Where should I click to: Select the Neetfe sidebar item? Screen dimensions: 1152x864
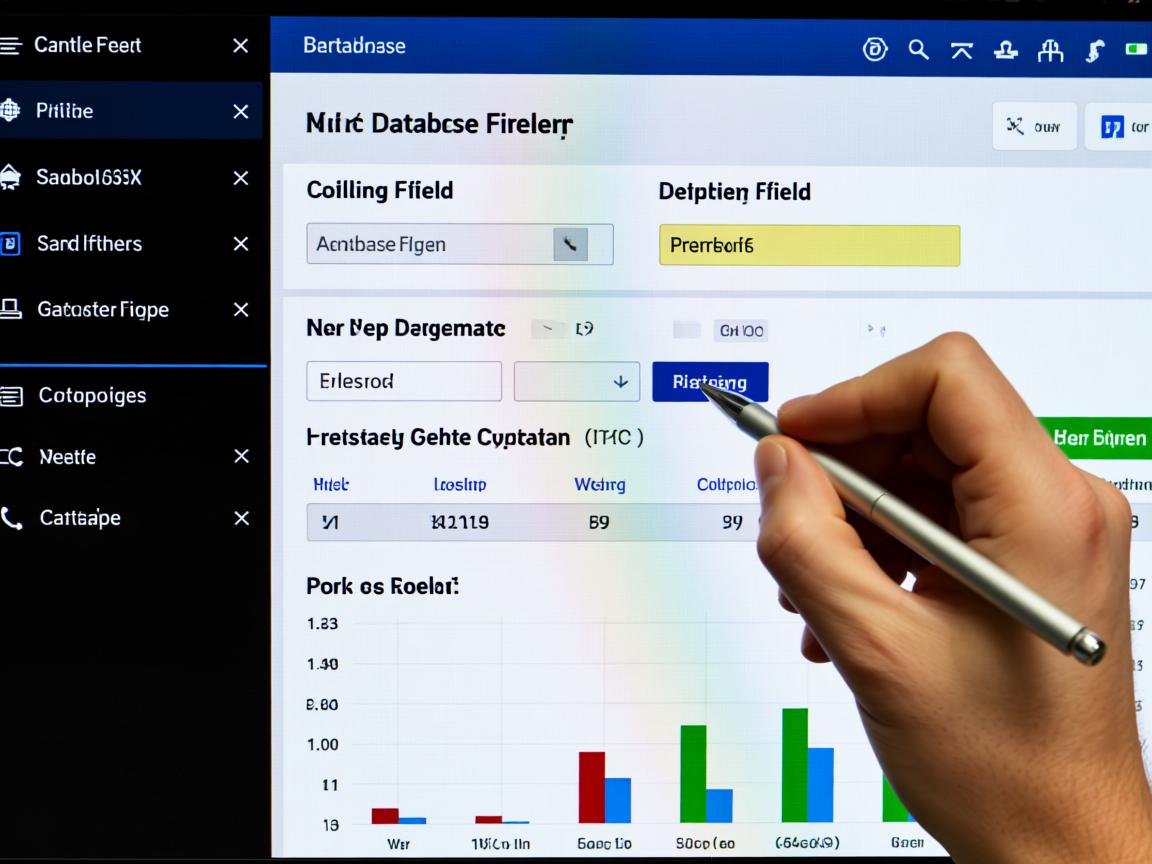click(x=68, y=457)
